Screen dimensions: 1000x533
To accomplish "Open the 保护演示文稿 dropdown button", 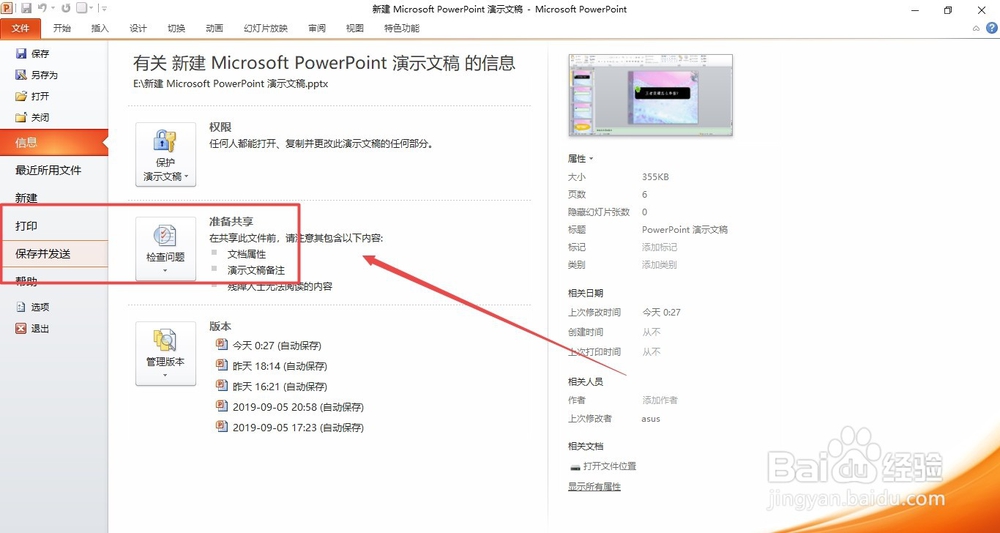I will (x=165, y=154).
